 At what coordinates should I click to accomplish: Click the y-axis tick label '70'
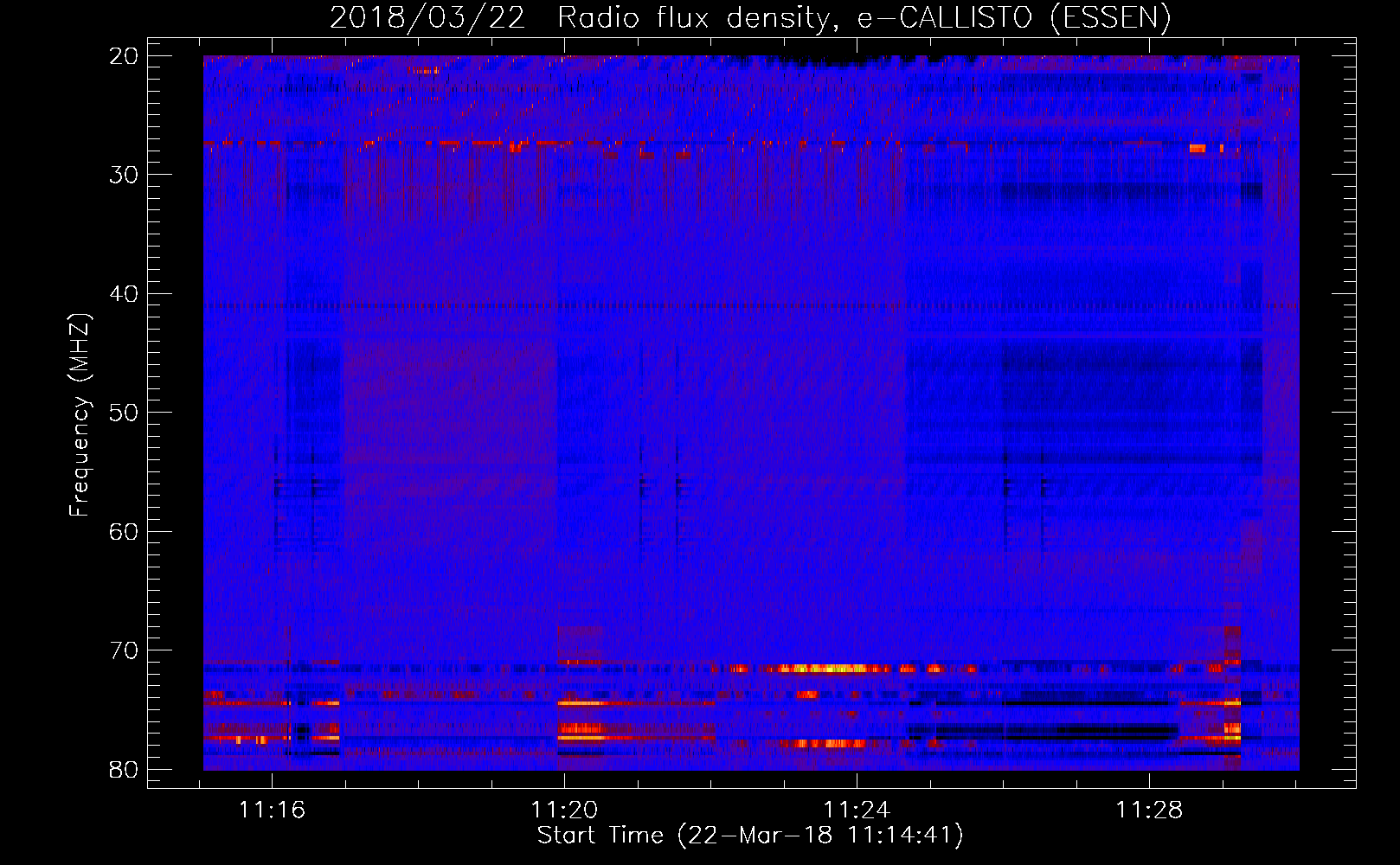tap(125, 650)
